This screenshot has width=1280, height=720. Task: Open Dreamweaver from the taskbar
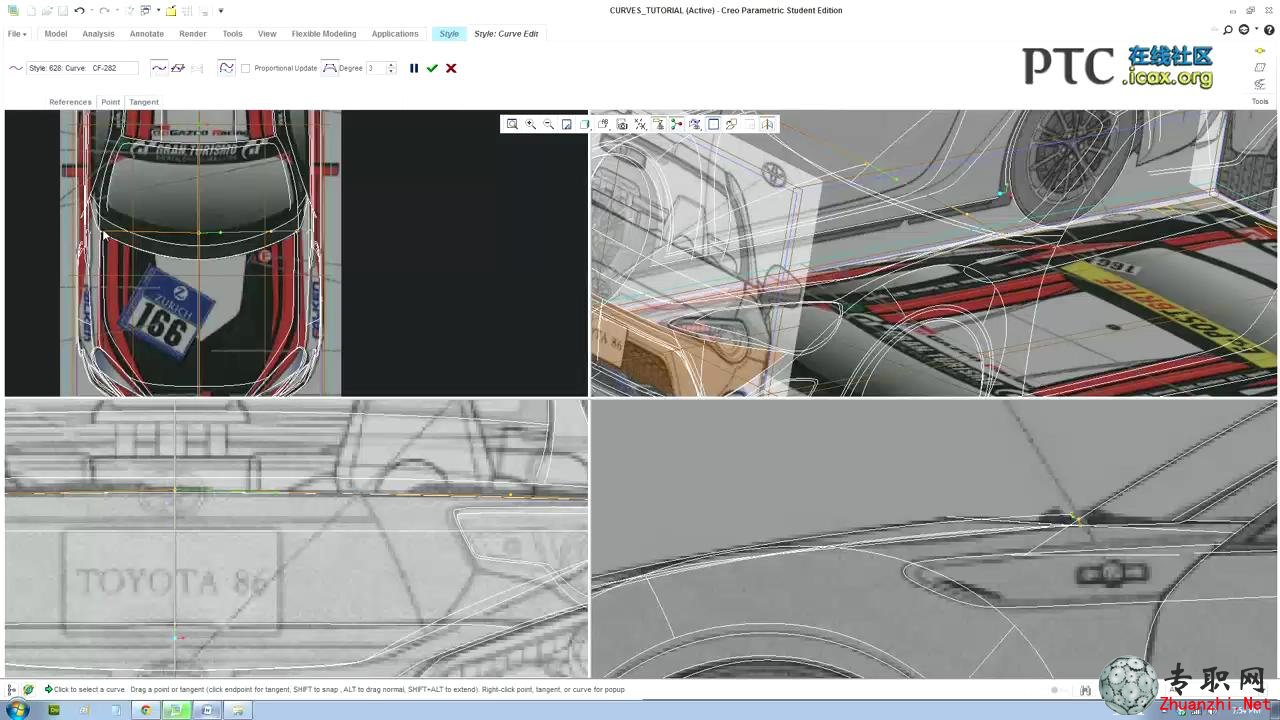coord(54,710)
